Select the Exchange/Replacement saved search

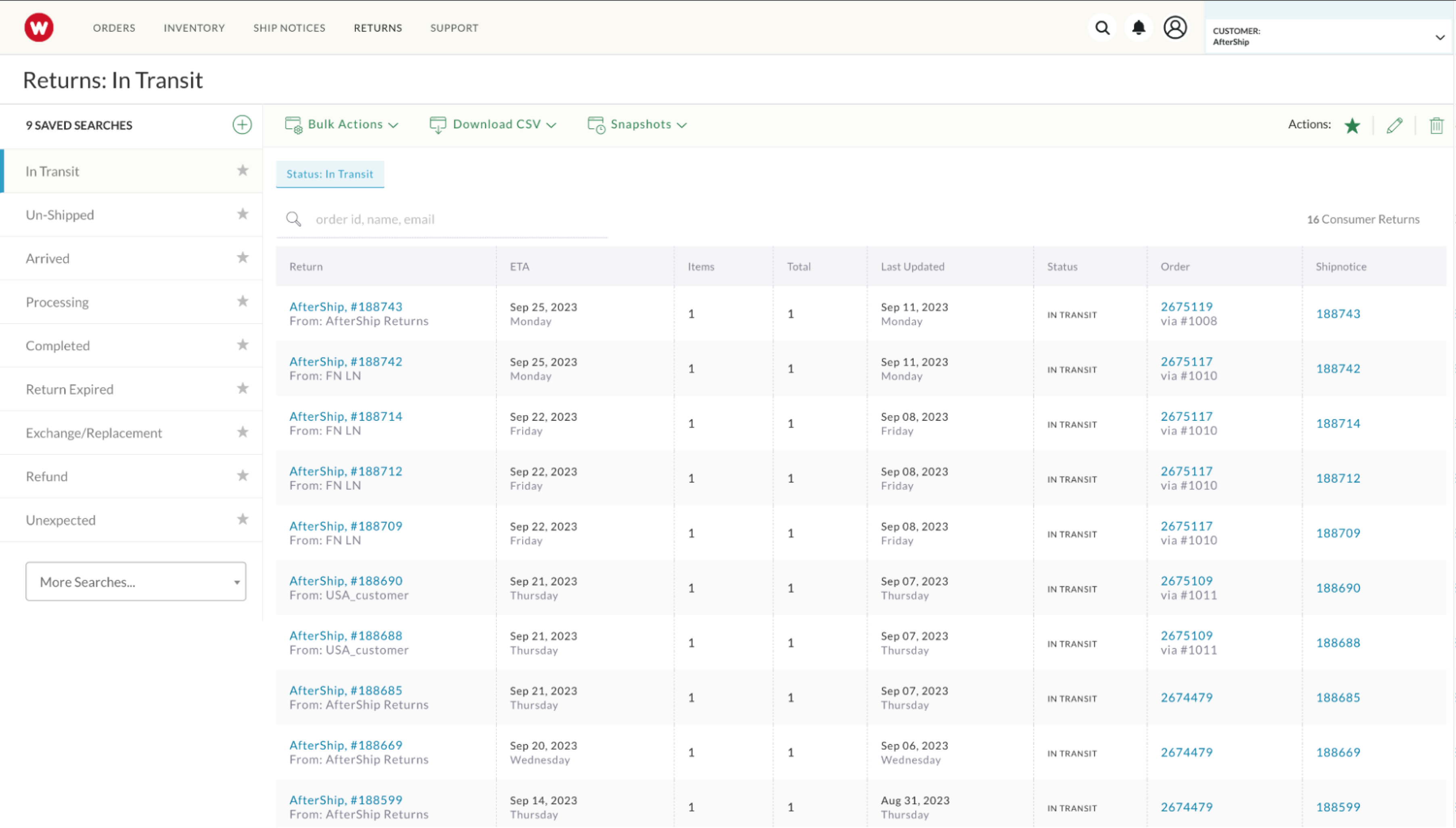click(132, 433)
